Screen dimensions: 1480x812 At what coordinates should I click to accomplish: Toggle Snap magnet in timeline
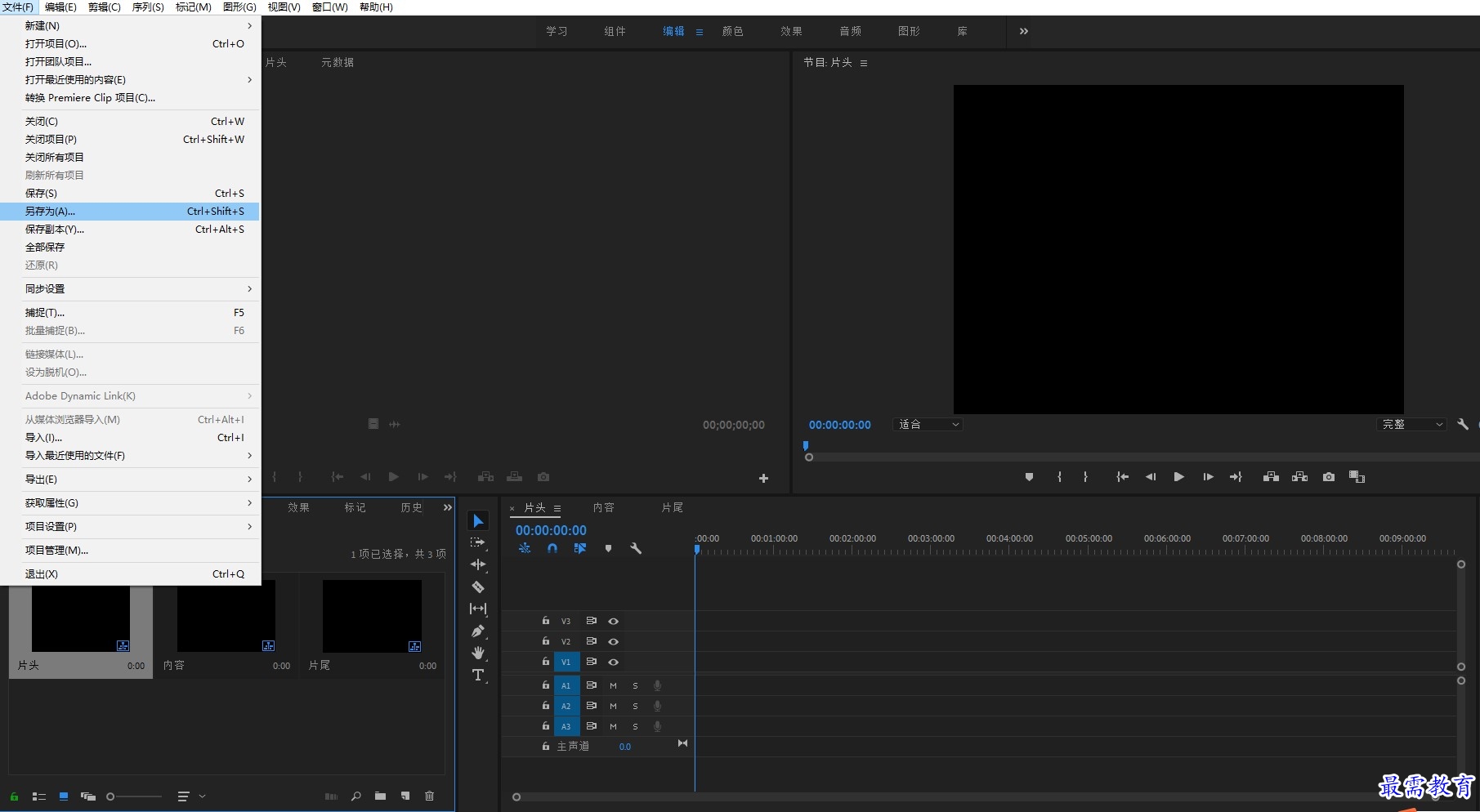[552, 549]
